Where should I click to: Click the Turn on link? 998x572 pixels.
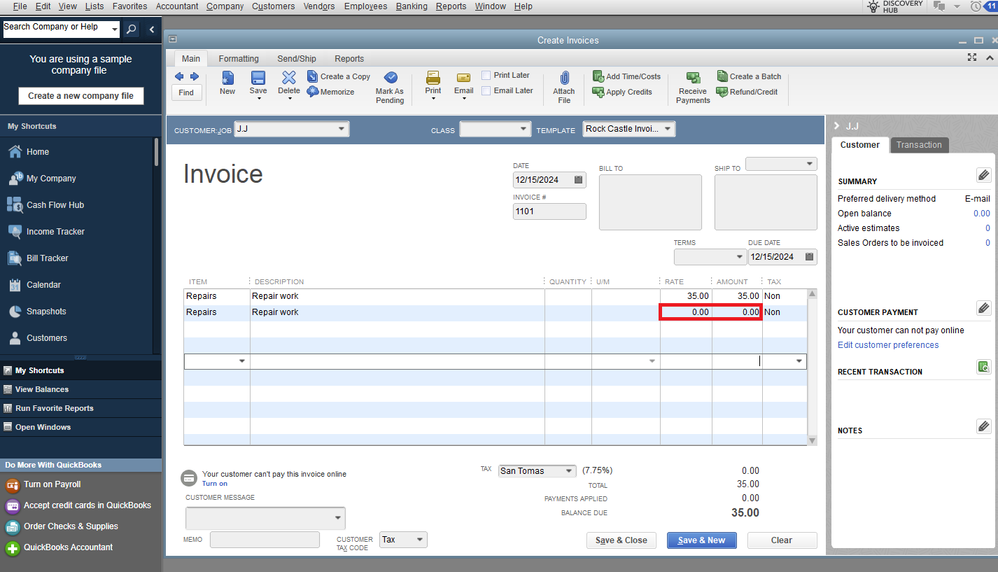point(214,484)
